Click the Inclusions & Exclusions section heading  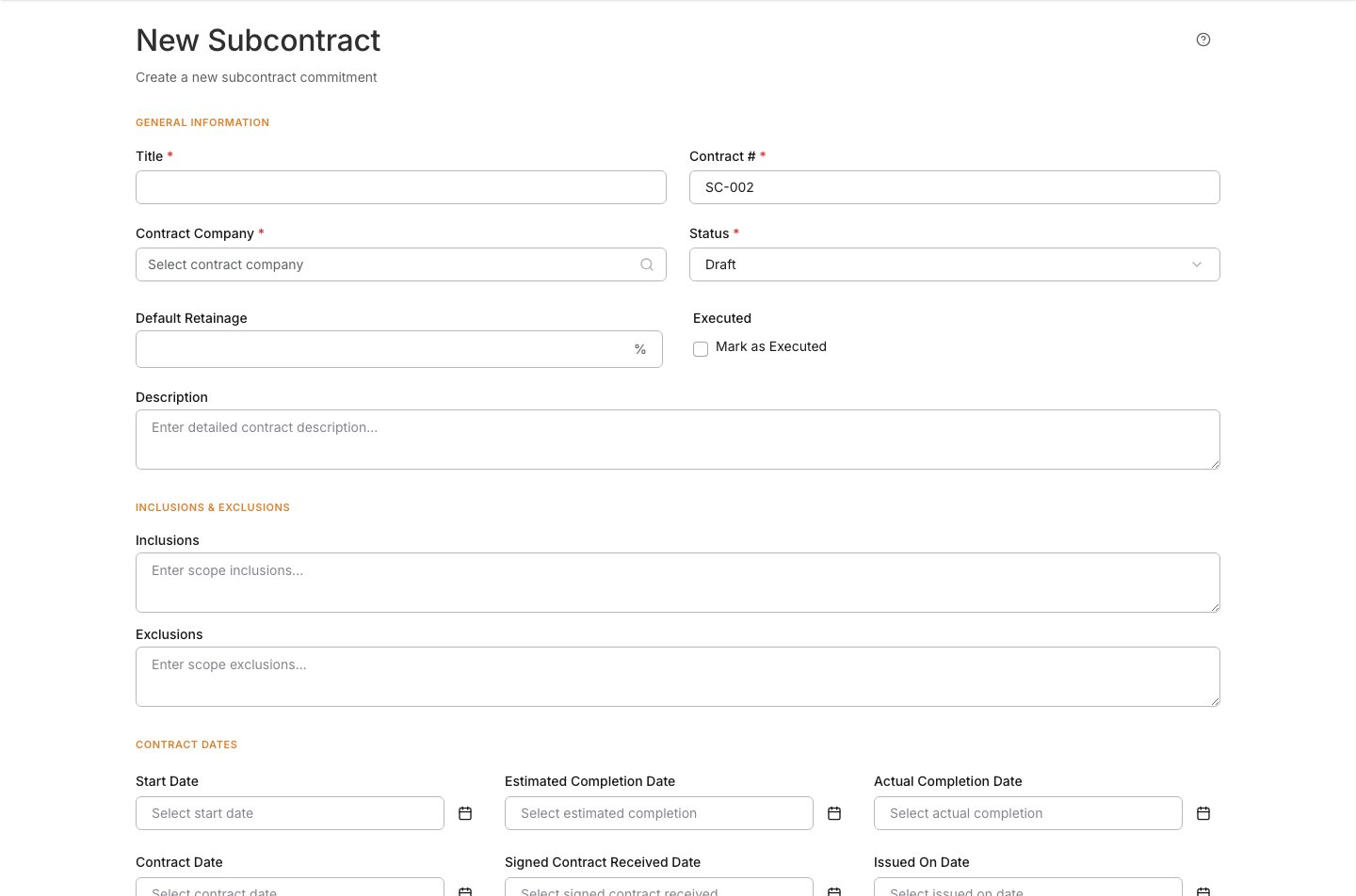pyautogui.click(x=213, y=507)
